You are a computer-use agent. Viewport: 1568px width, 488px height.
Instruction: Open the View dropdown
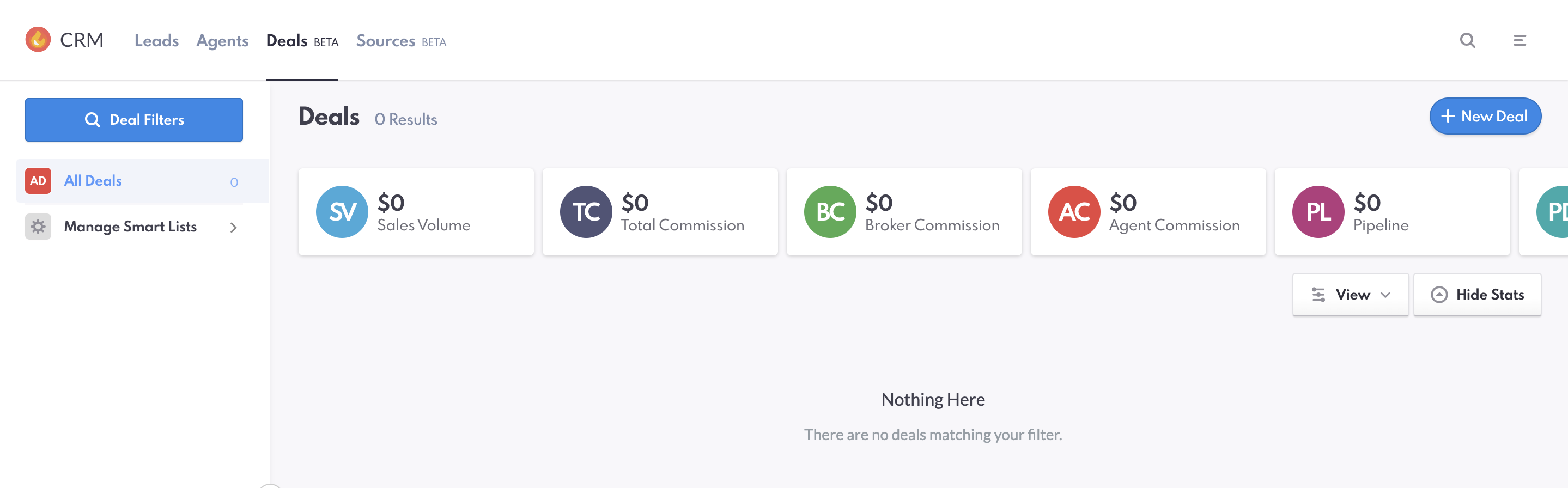click(x=1351, y=295)
